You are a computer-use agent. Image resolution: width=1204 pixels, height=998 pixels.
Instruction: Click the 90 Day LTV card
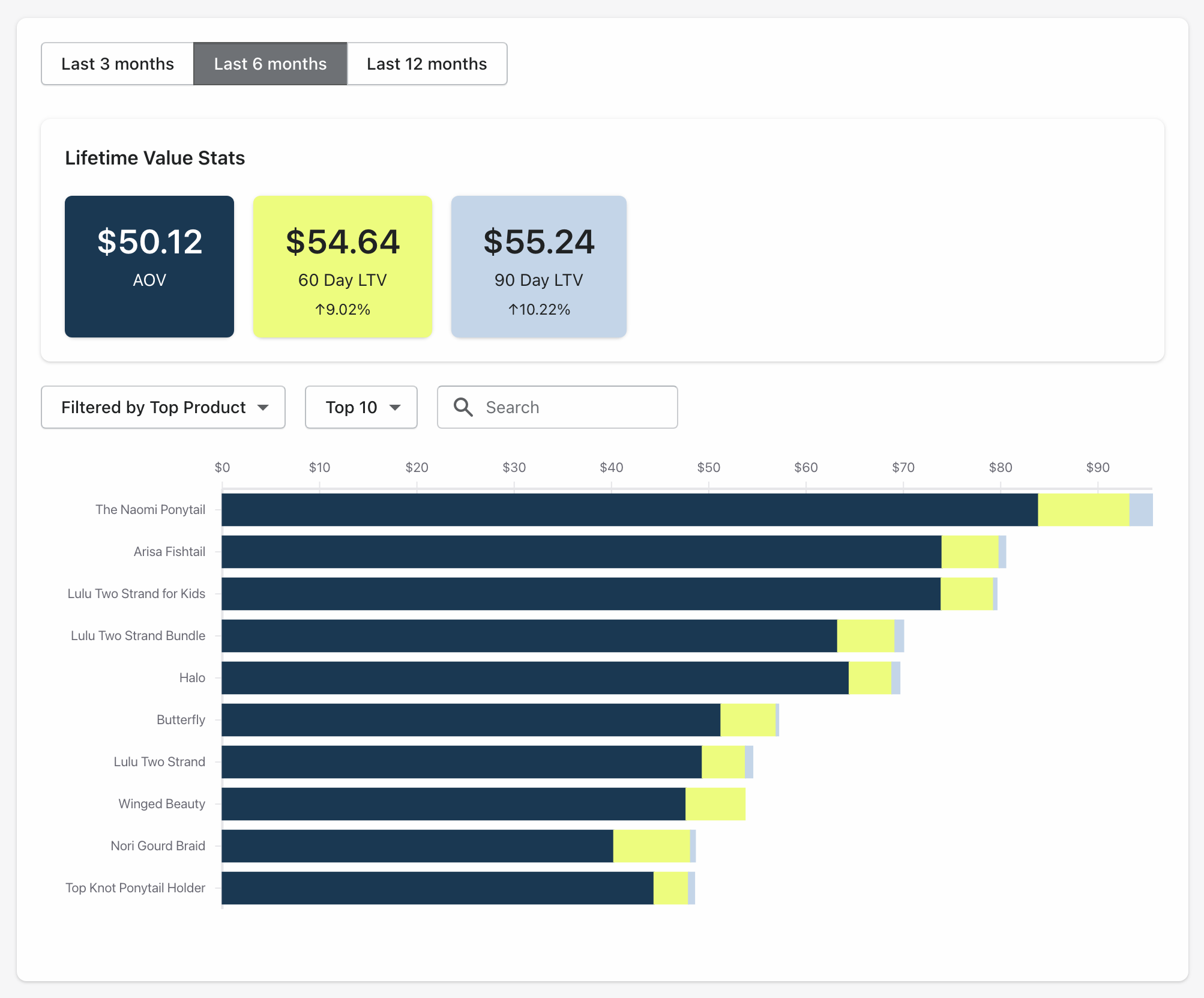pos(538,266)
